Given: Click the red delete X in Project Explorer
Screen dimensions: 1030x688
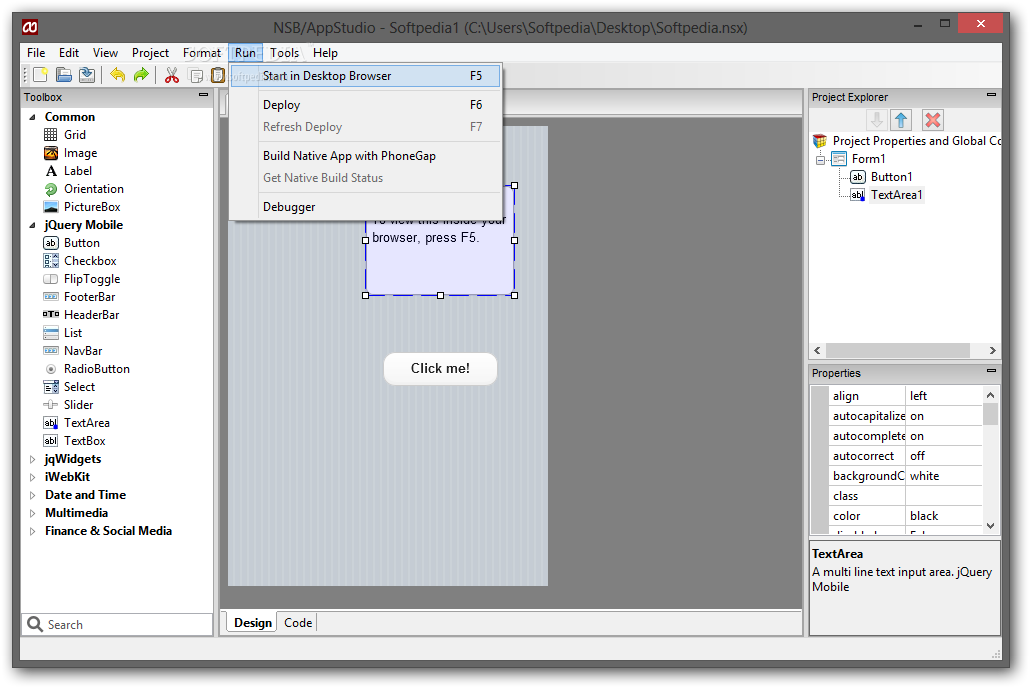Looking at the screenshot, I should click(932, 120).
